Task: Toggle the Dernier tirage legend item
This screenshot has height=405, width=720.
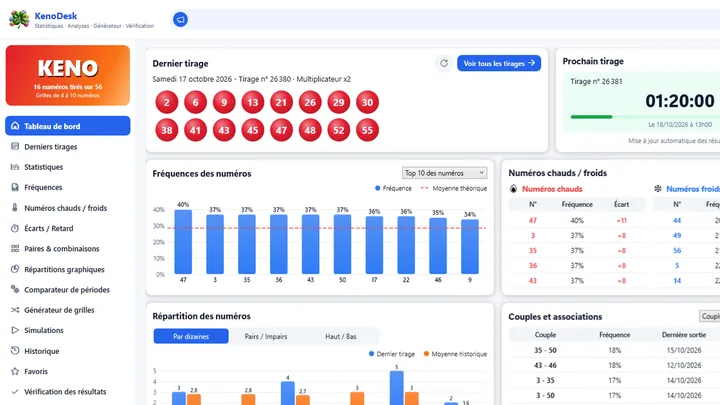Action: [392, 354]
